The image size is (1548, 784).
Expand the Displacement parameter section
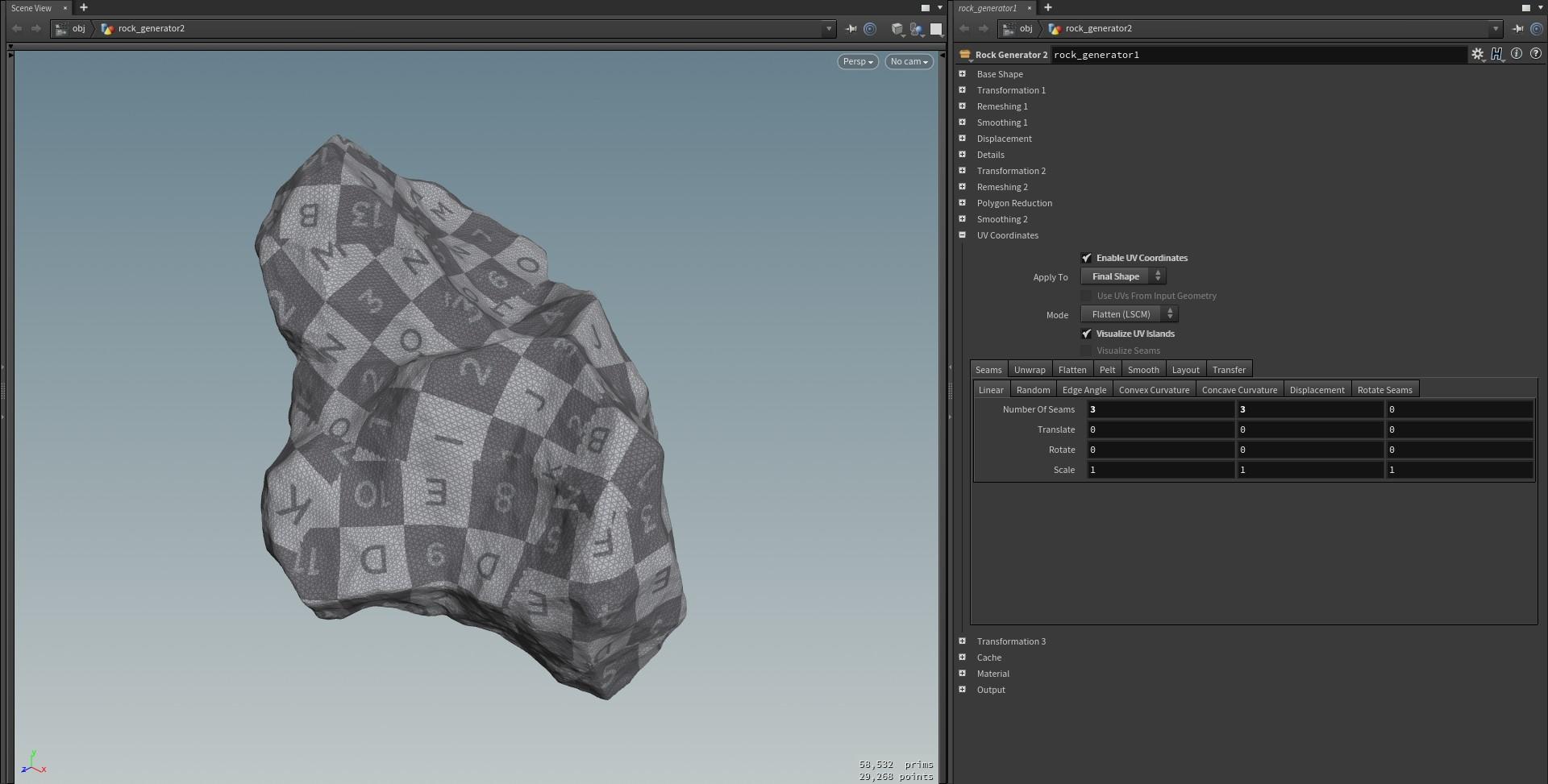pos(963,138)
